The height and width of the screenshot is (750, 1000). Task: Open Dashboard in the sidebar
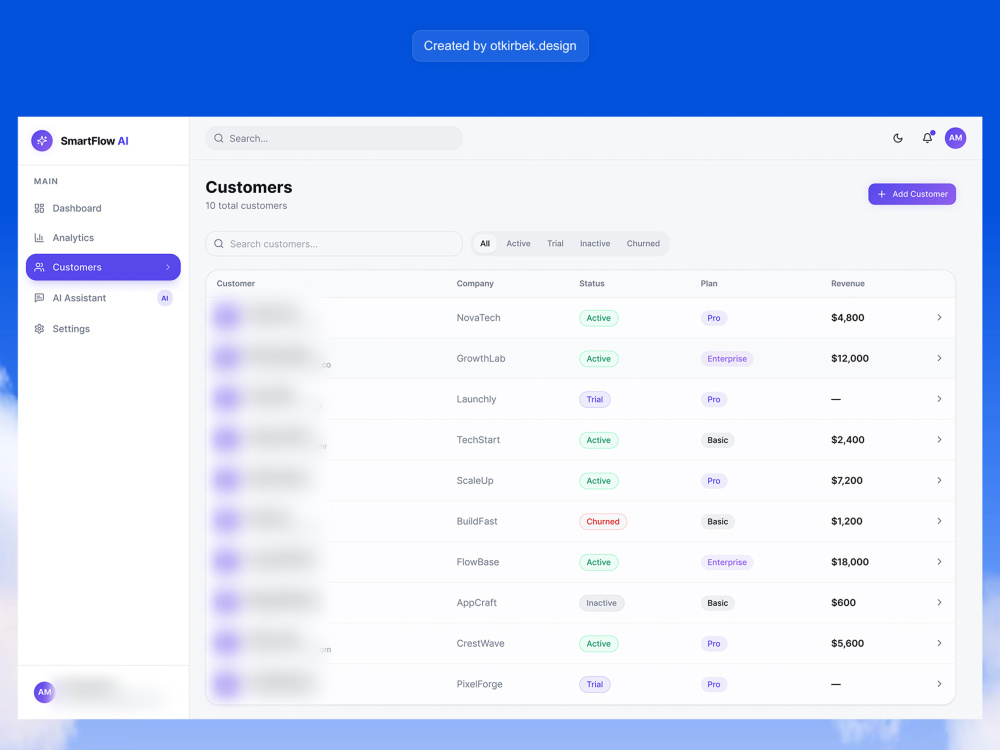[103, 209]
